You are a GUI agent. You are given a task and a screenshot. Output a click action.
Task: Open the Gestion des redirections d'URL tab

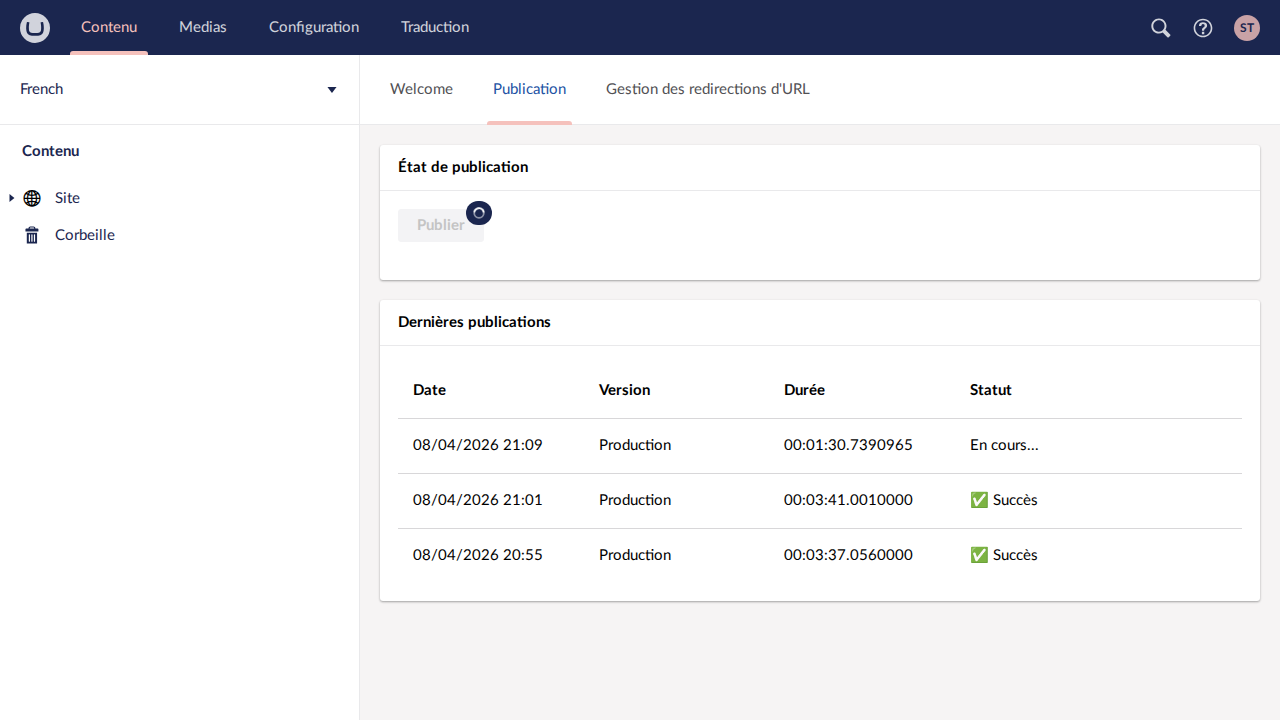pyautogui.click(x=707, y=89)
